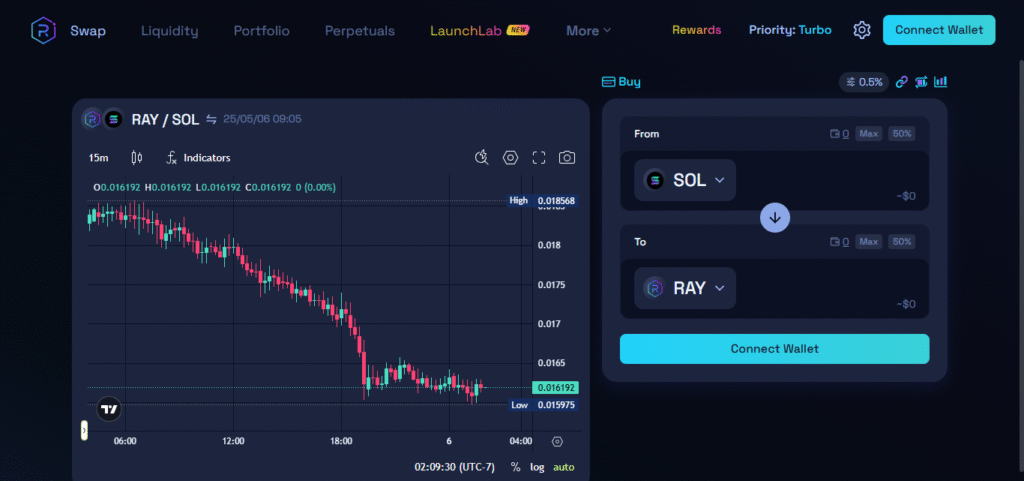Open the LaunchLab tab
This screenshot has height=481, width=1024.
[480, 31]
